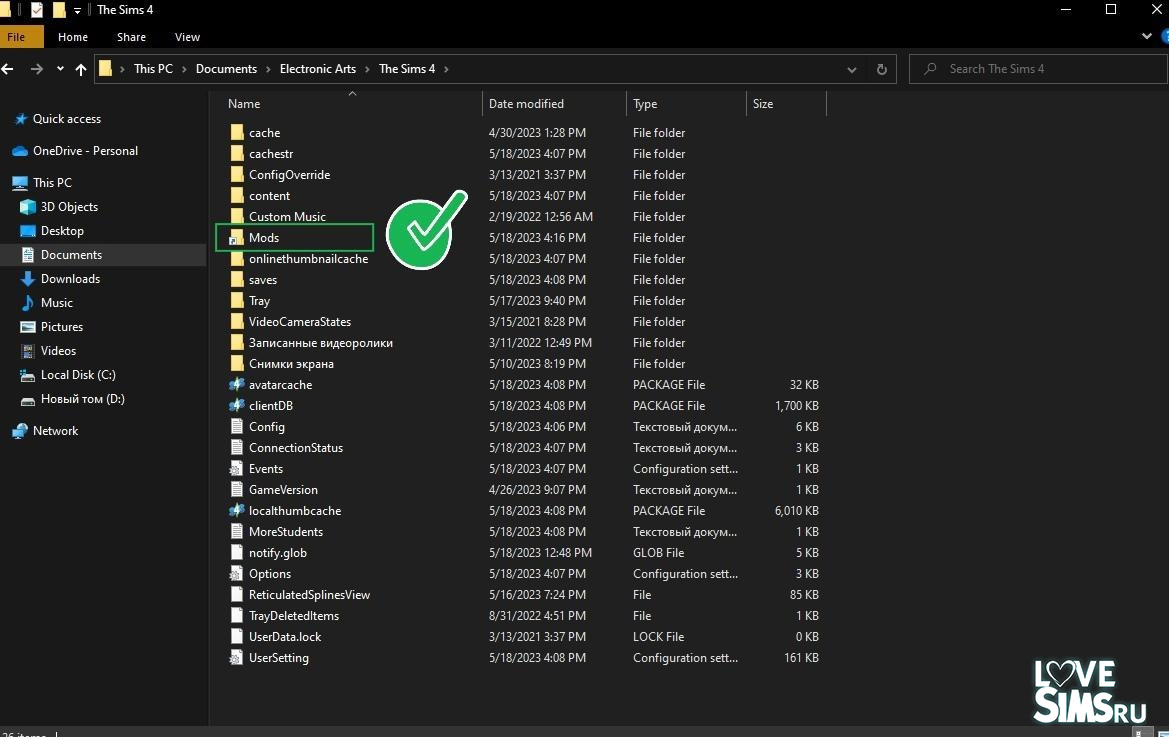Select the notify.glob file icon
Image resolution: width=1169 pixels, height=737 pixels.
237,553
